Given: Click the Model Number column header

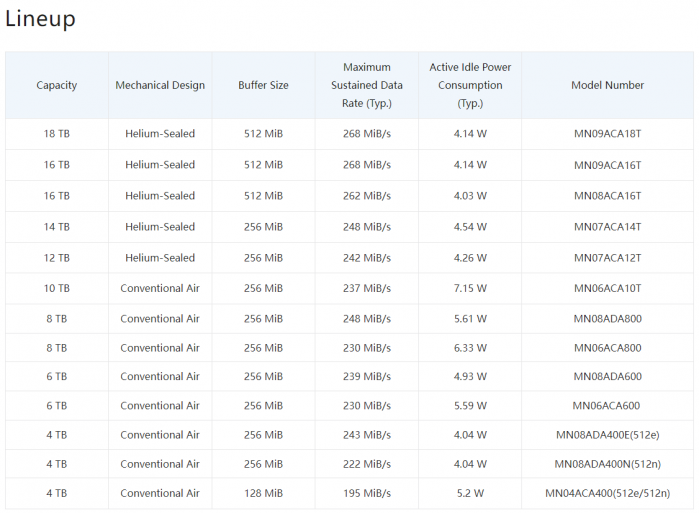Looking at the screenshot, I should 608,85.
